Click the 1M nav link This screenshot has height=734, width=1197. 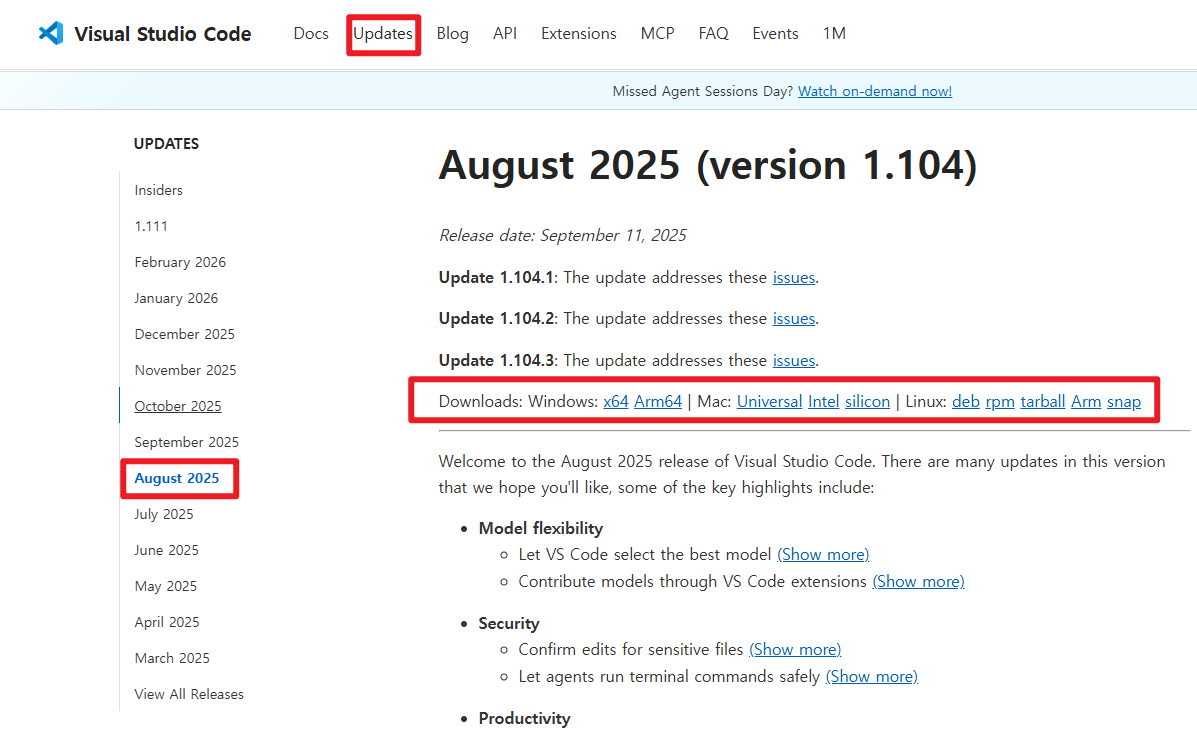tap(834, 34)
